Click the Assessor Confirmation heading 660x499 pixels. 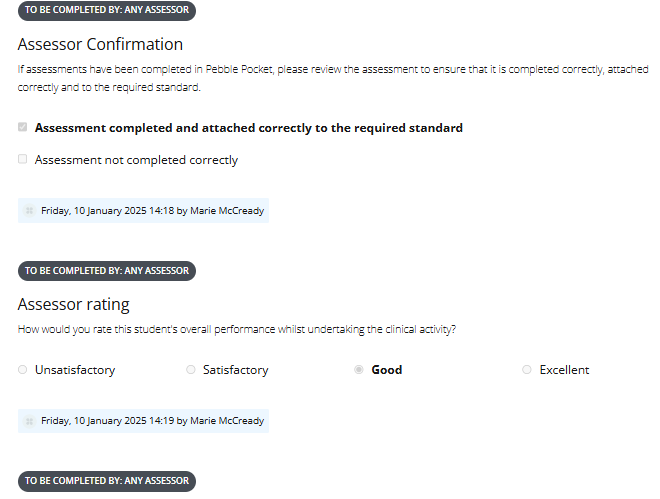100,44
